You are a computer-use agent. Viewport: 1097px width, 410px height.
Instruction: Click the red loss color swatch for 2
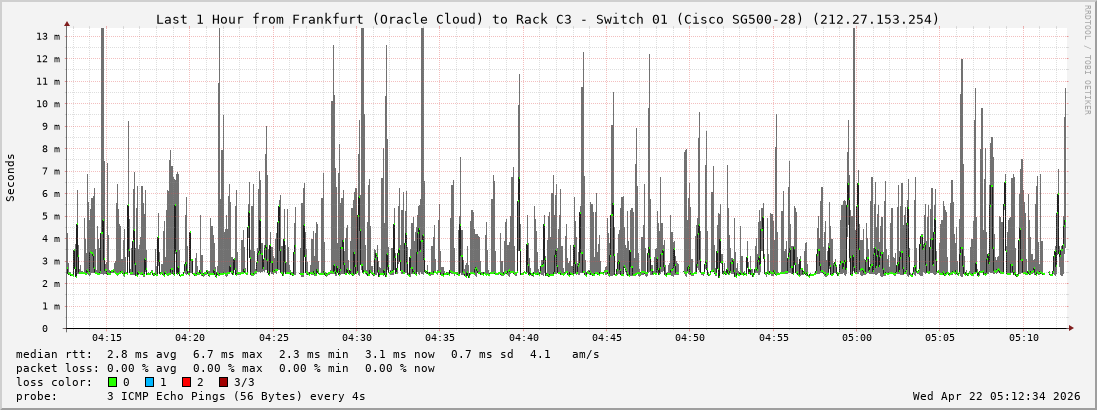186,382
